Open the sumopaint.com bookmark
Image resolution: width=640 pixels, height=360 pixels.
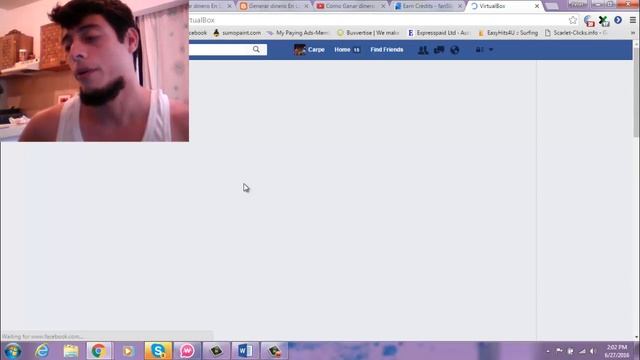point(237,33)
